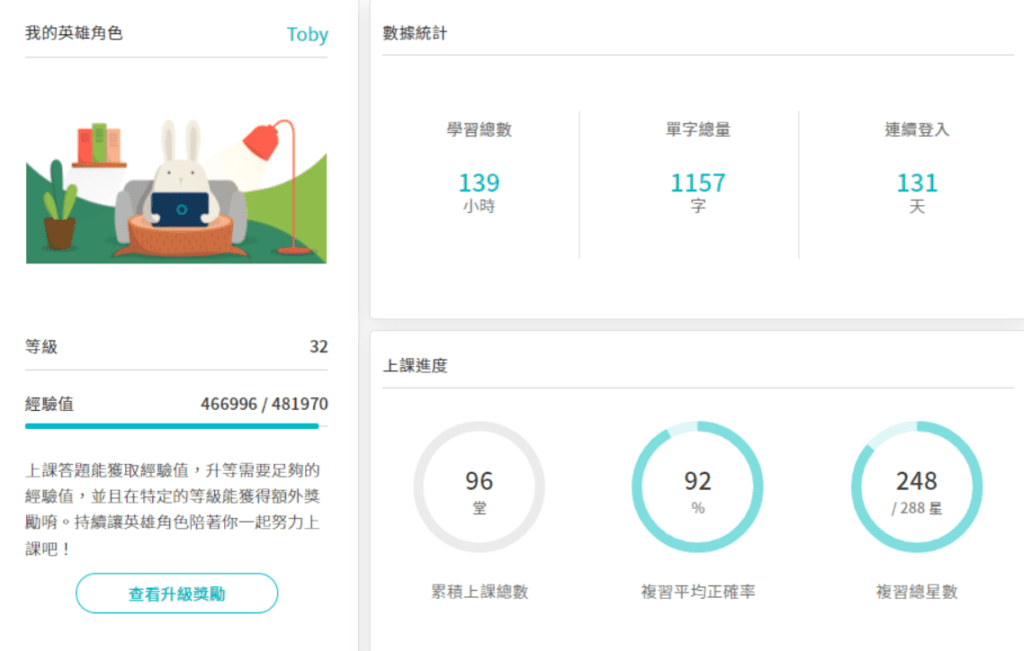Click the 複習平均正確率 ring showing 92%

point(697,487)
